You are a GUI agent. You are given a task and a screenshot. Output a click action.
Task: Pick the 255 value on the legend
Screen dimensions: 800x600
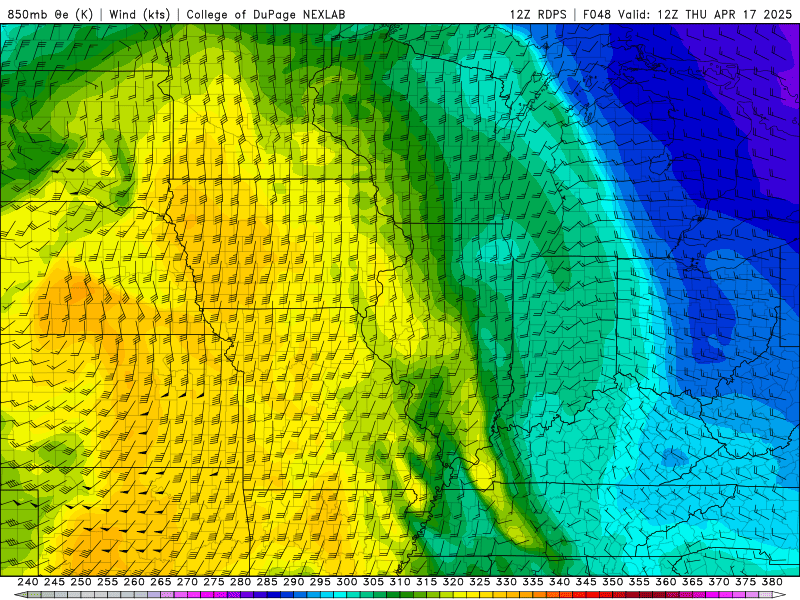[x=108, y=582]
